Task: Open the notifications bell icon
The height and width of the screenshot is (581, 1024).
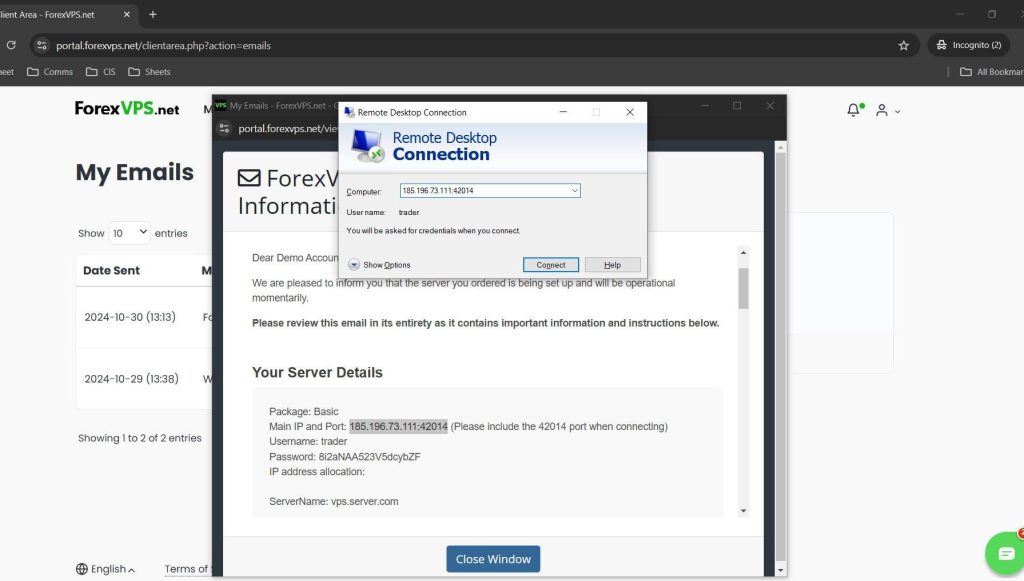Action: (x=854, y=110)
